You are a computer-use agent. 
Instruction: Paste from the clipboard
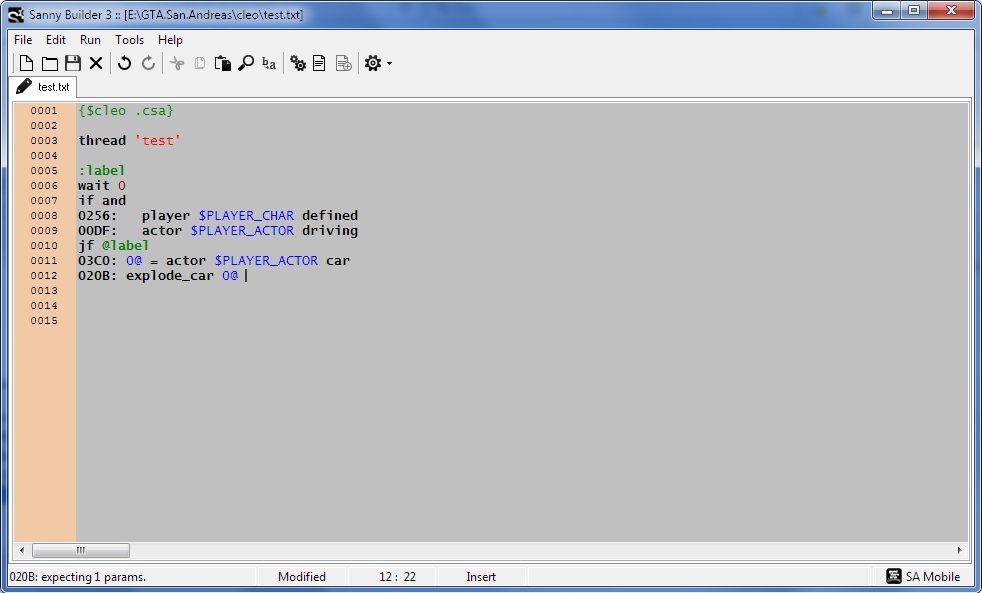click(222, 63)
